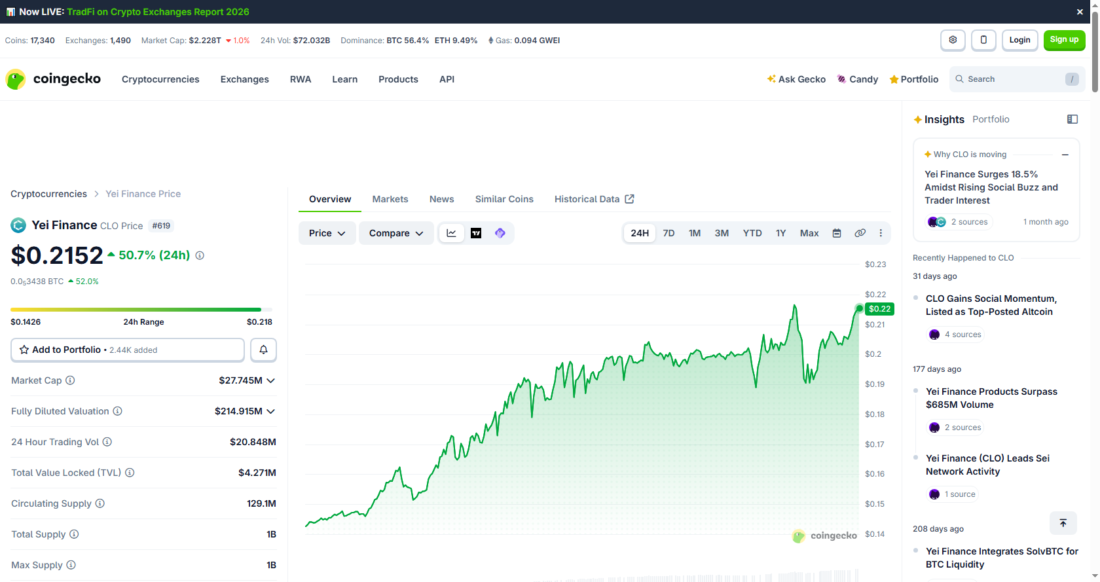Open the TradFi on Crypto Exchanges Report link
This screenshot has height=582, width=1100.
[158, 12]
